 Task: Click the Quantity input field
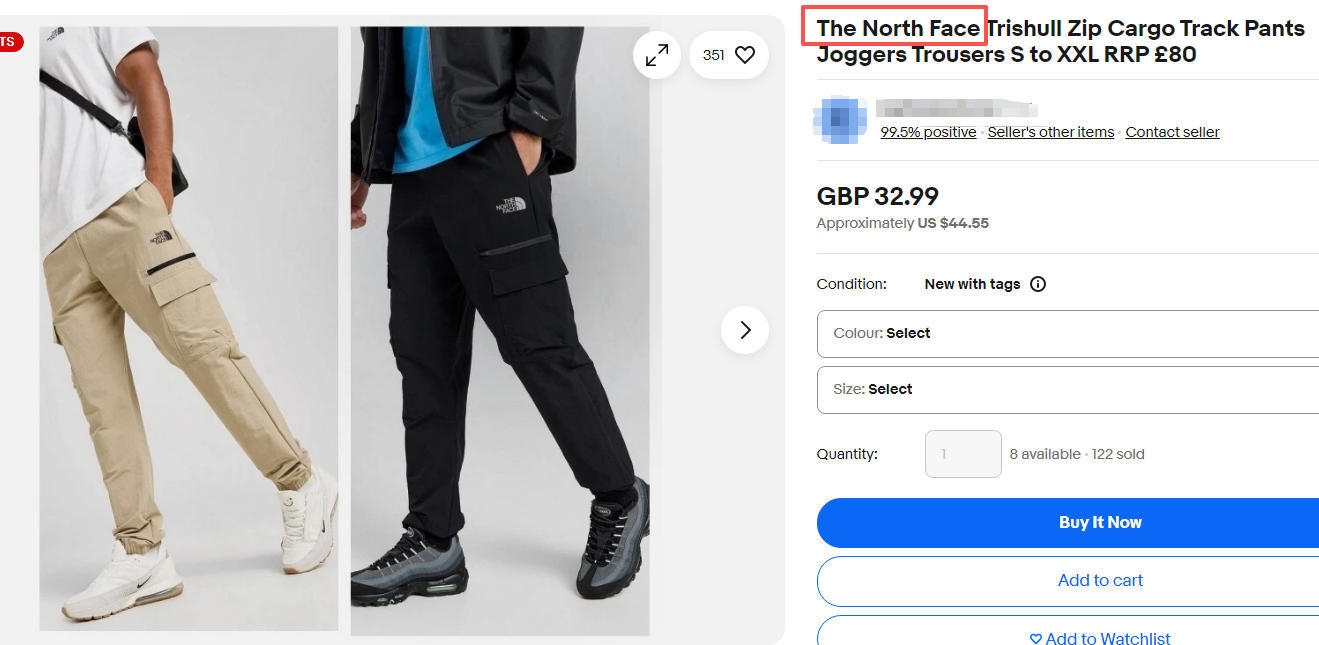(963, 454)
